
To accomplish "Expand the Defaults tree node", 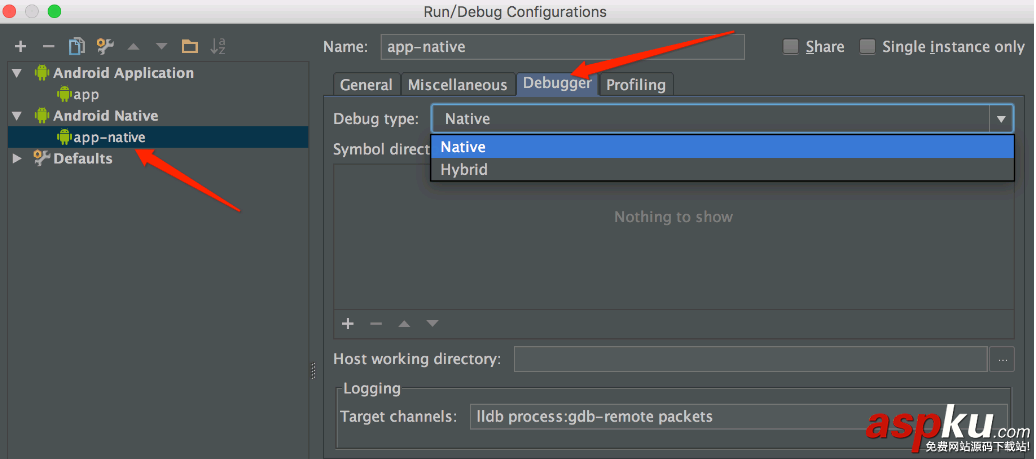I will click(16, 159).
